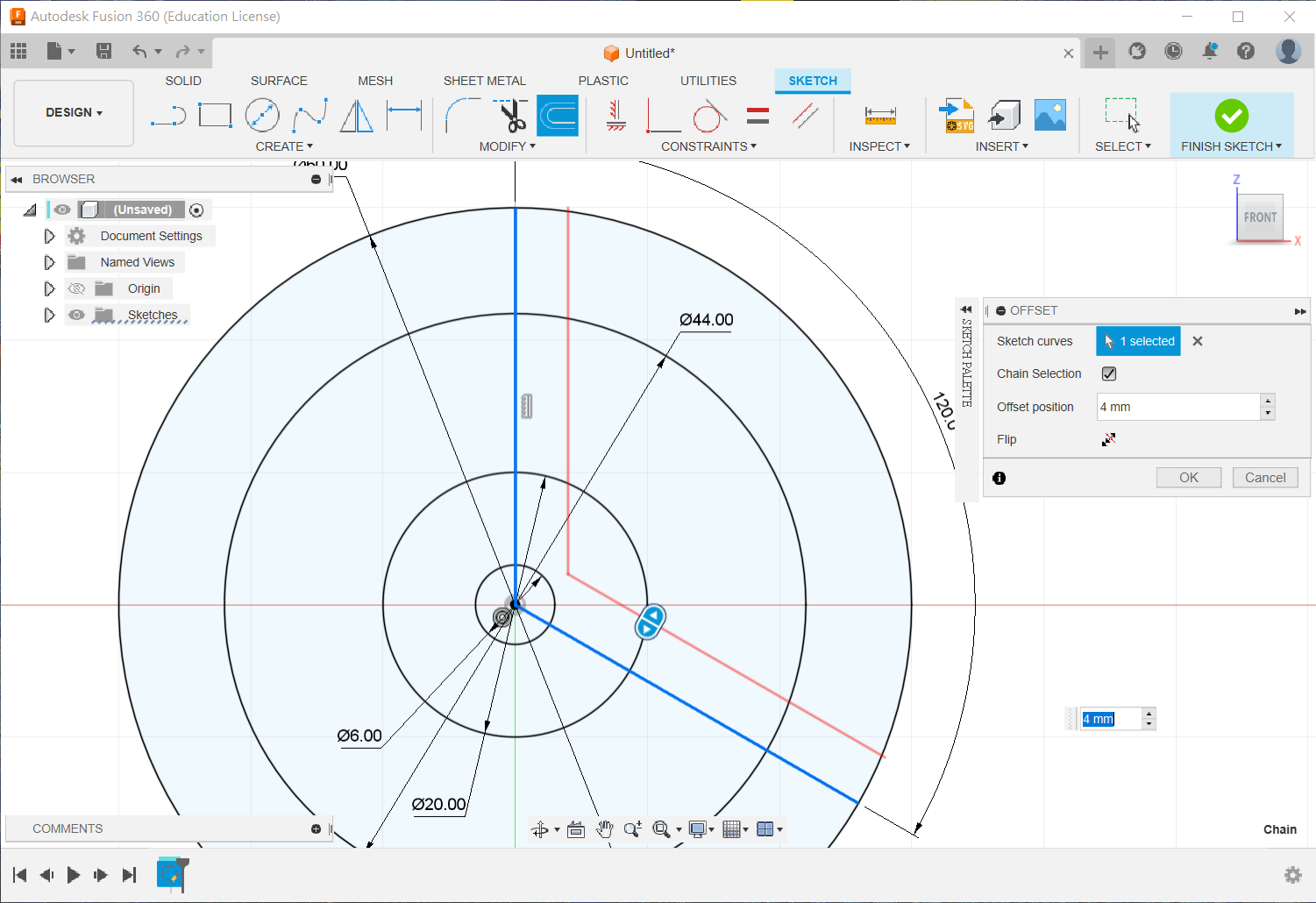
Task: Click the Insert SVG icon
Action: 957,116
